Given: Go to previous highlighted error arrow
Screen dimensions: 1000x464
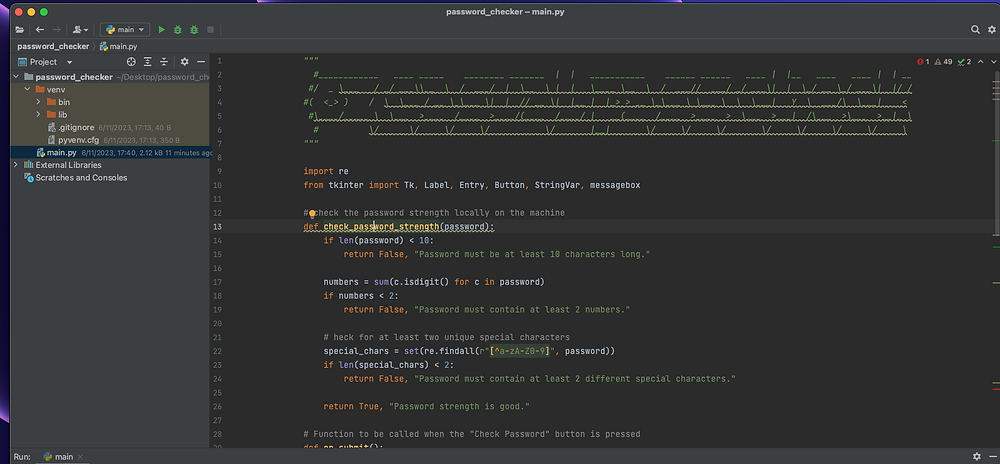Looking at the screenshot, I should coord(980,62).
